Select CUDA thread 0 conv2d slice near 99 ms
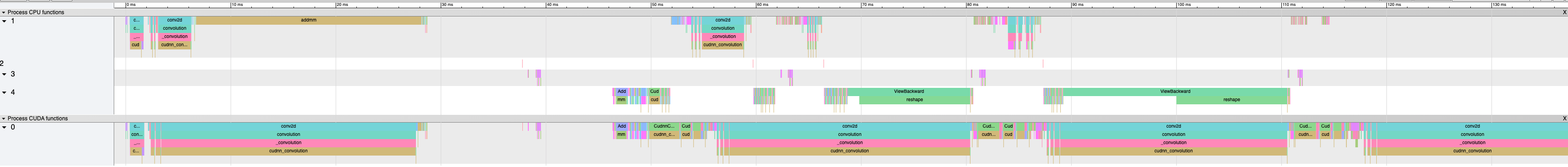Screen dimensions: 1568x167 pos(1174,126)
